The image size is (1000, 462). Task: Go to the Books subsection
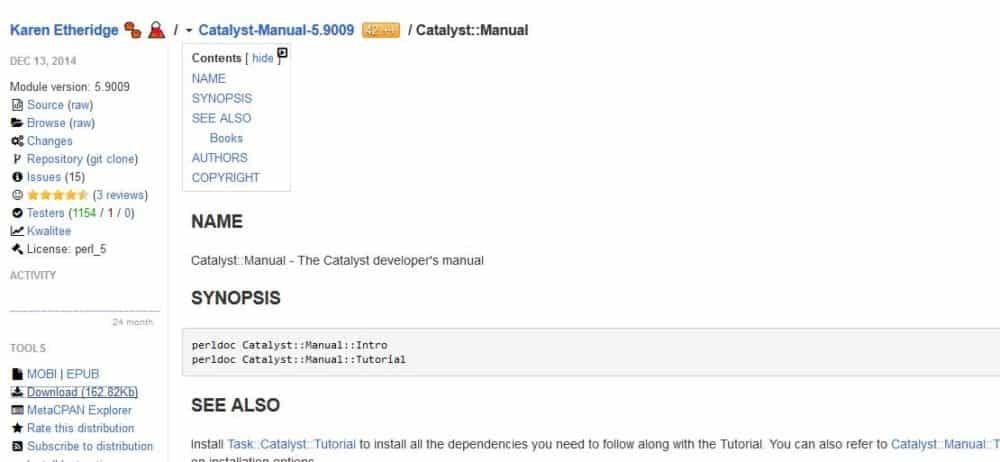pos(226,138)
